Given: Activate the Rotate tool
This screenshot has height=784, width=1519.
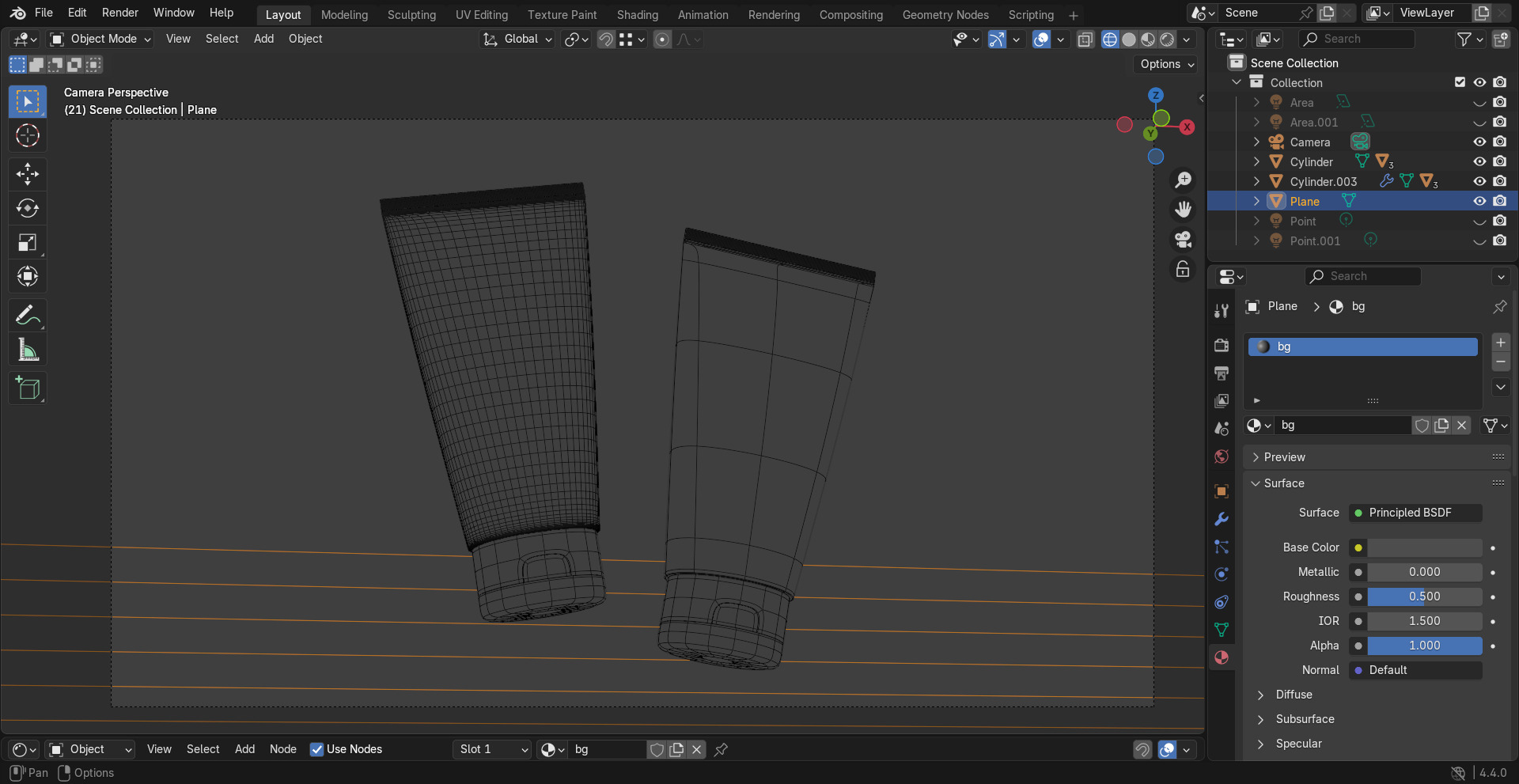Looking at the screenshot, I should coord(28,208).
